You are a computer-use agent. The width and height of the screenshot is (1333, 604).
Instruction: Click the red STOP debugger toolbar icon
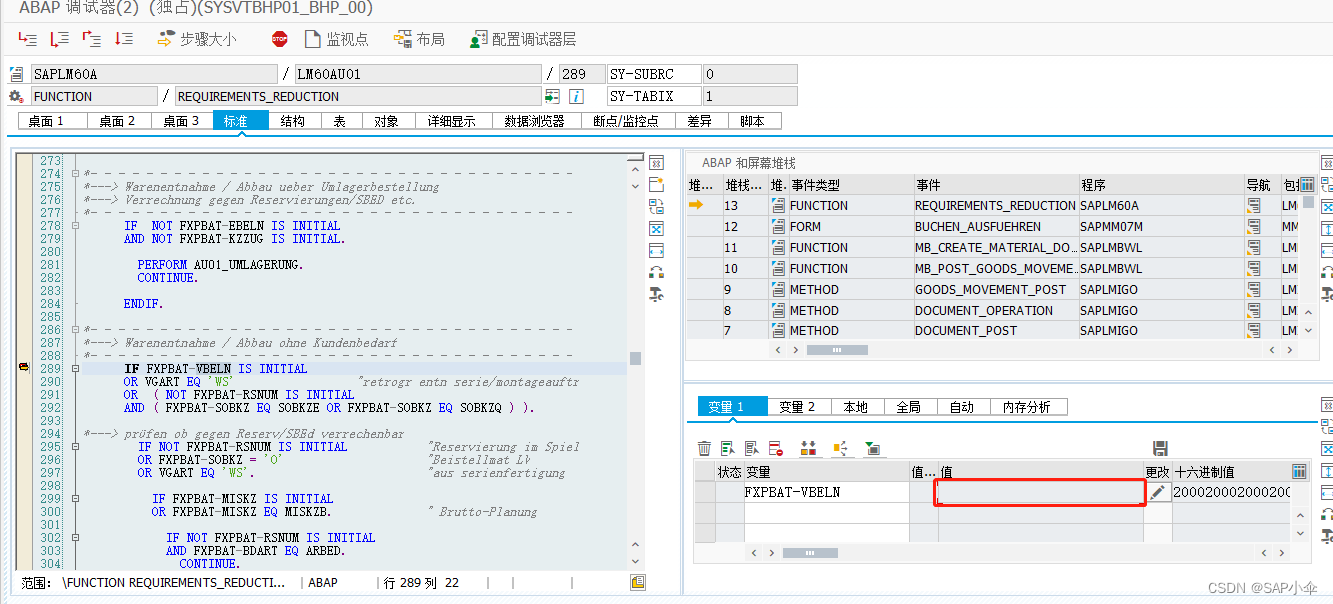pyautogui.click(x=279, y=41)
